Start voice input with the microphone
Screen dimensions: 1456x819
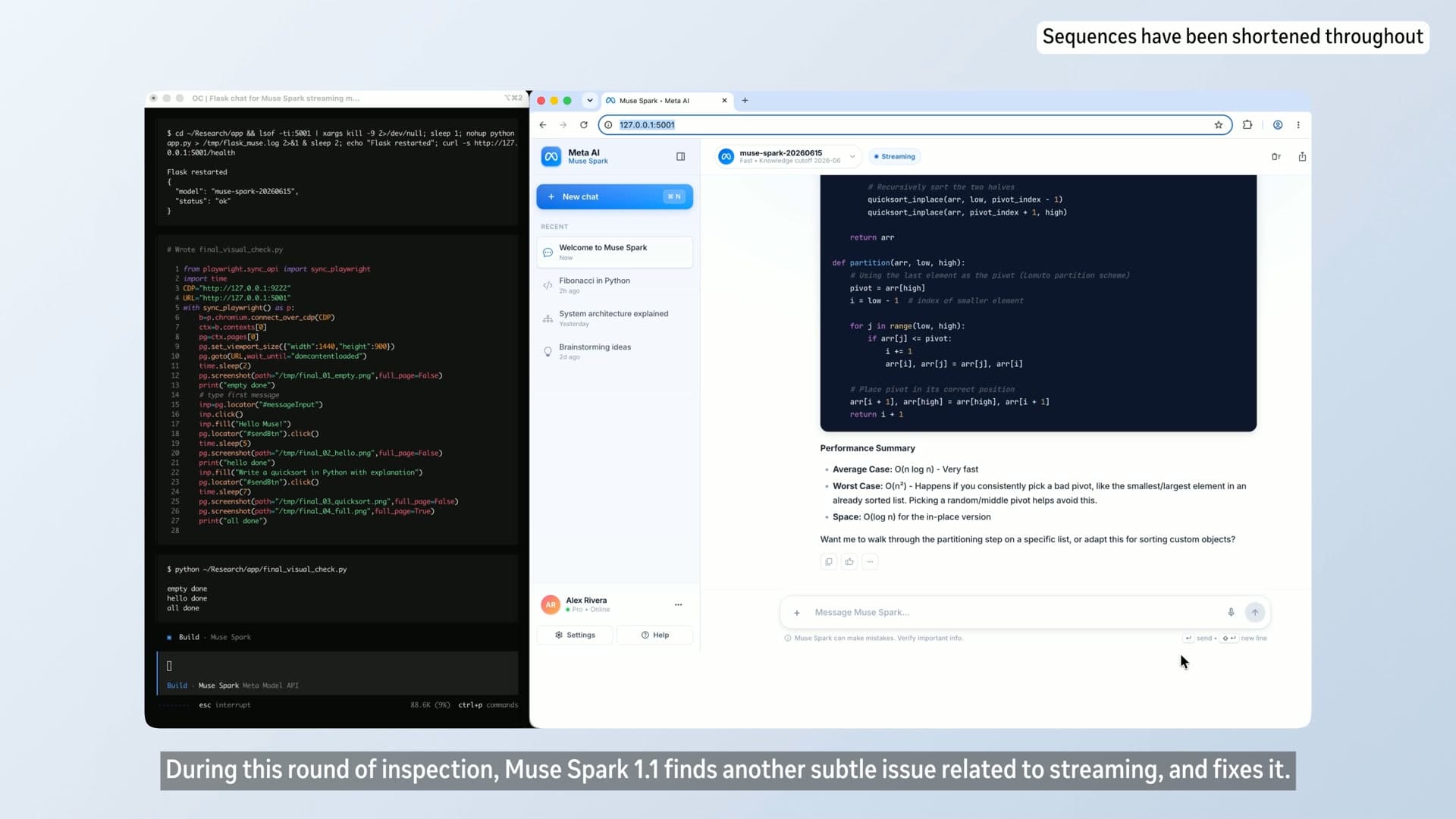click(1231, 613)
